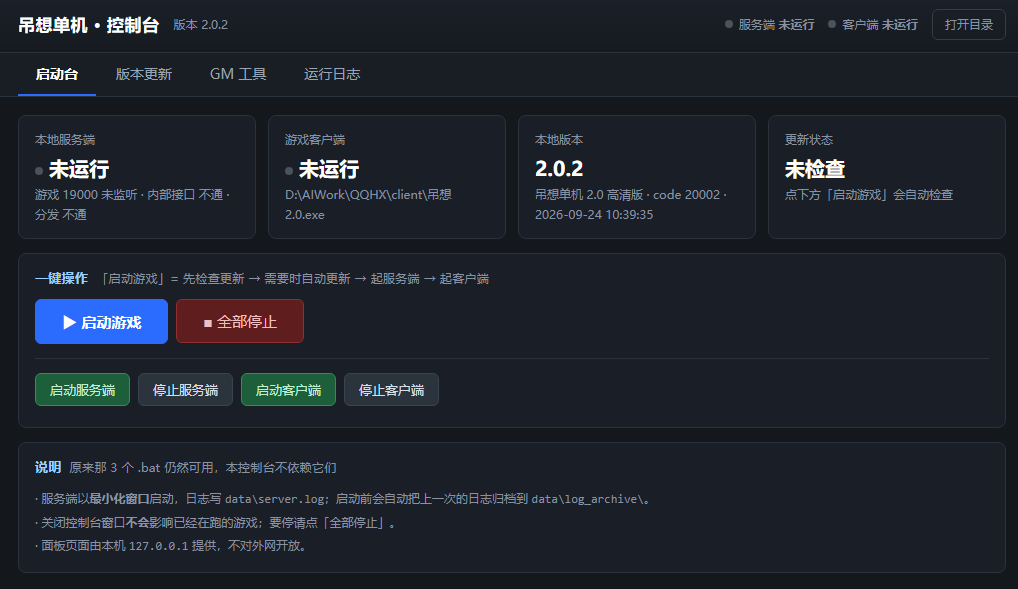Click the status dot in 本地服务端 card
This screenshot has width=1018, height=589.
39,171
